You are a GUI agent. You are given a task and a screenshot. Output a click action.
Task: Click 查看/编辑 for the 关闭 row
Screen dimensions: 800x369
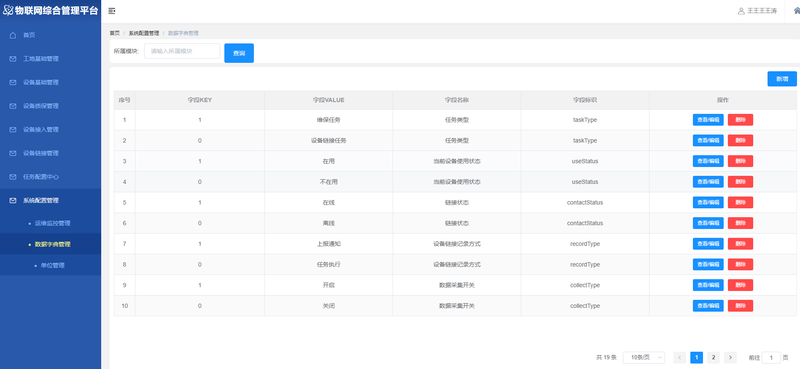708,306
